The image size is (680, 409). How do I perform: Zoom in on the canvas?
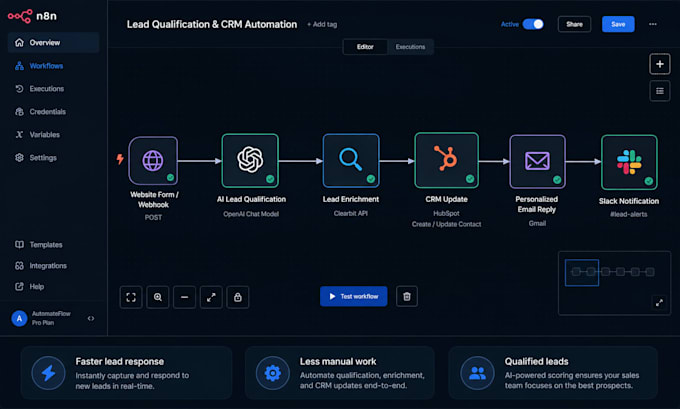click(x=158, y=297)
